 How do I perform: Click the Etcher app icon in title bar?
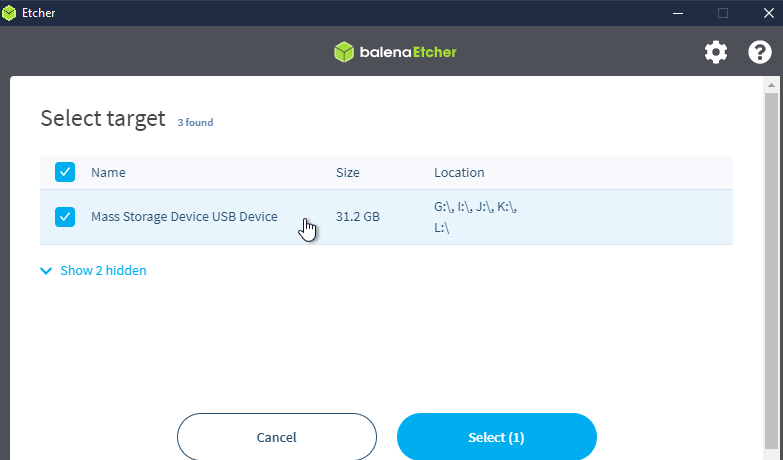pos(9,13)
